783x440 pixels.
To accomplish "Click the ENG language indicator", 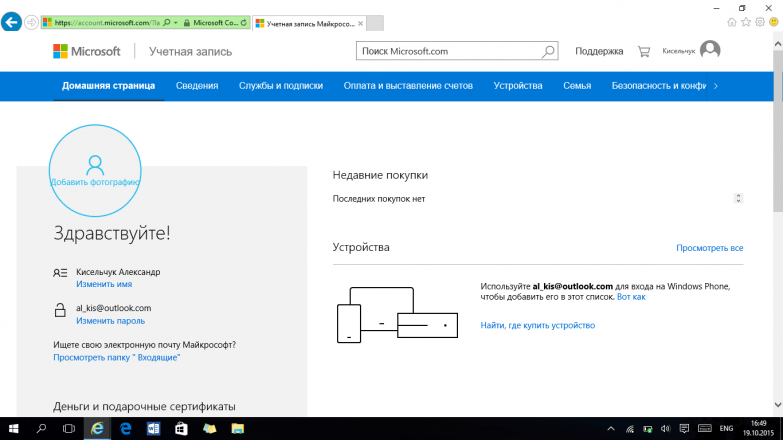I will click(x=726, y=429).
